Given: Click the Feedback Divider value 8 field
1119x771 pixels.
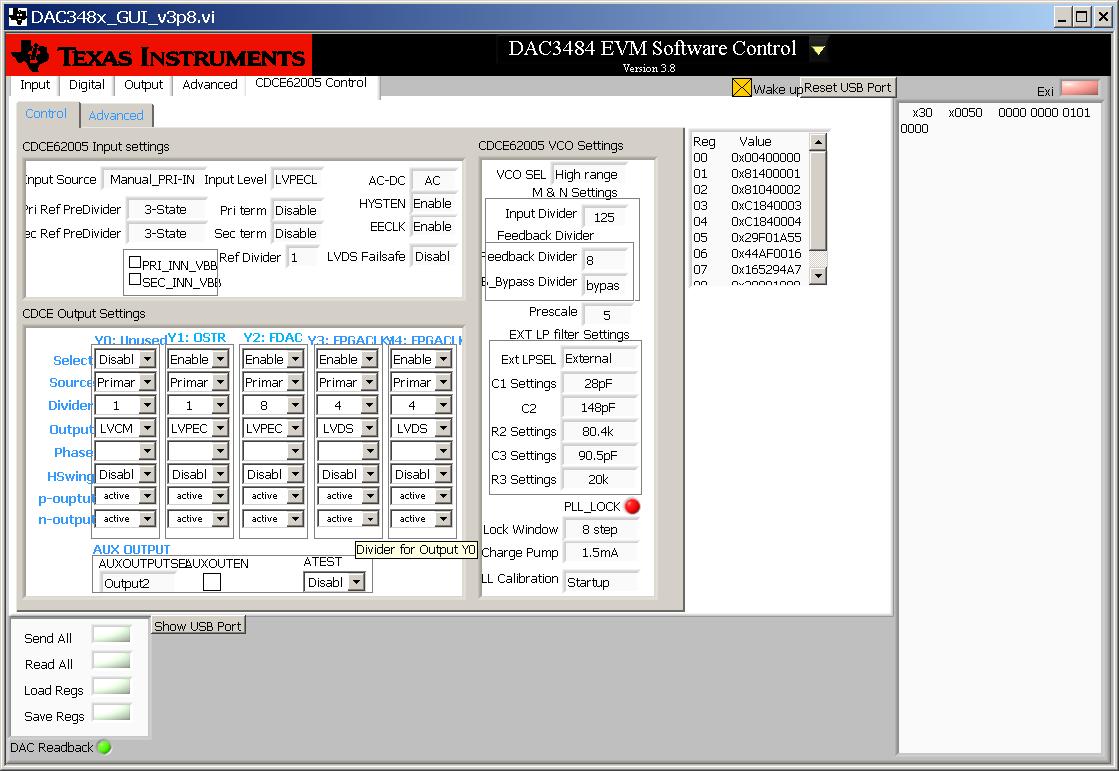Looking at the screenshot, I should [x=605, y=261].
